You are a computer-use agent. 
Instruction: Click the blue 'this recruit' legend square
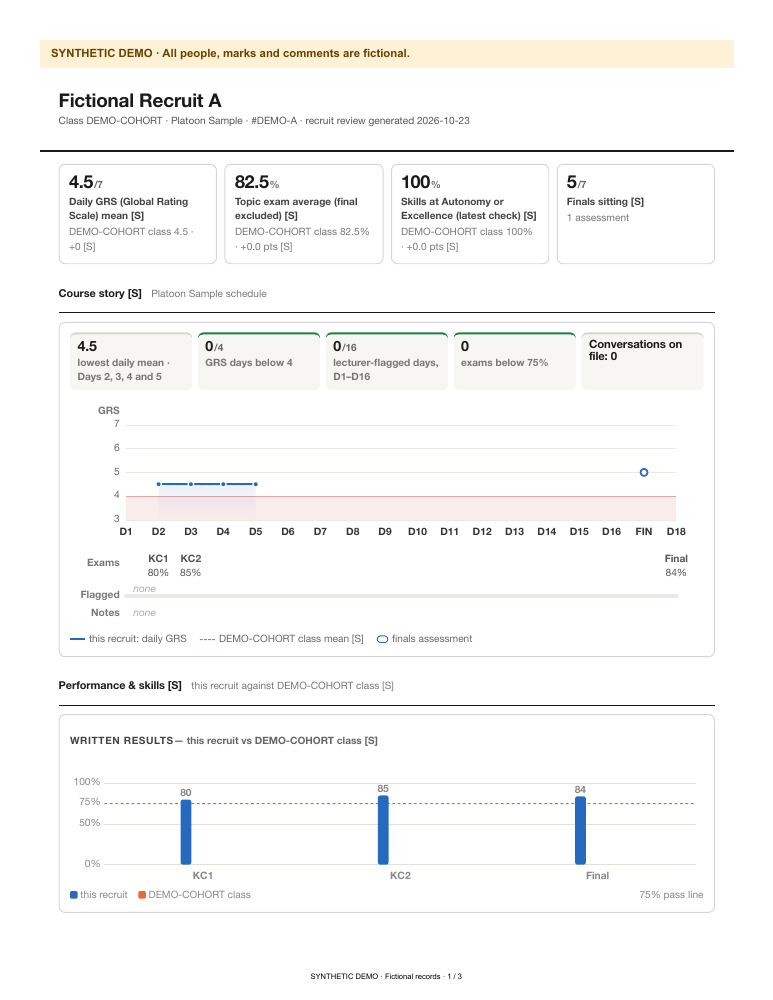click(74, 895)
